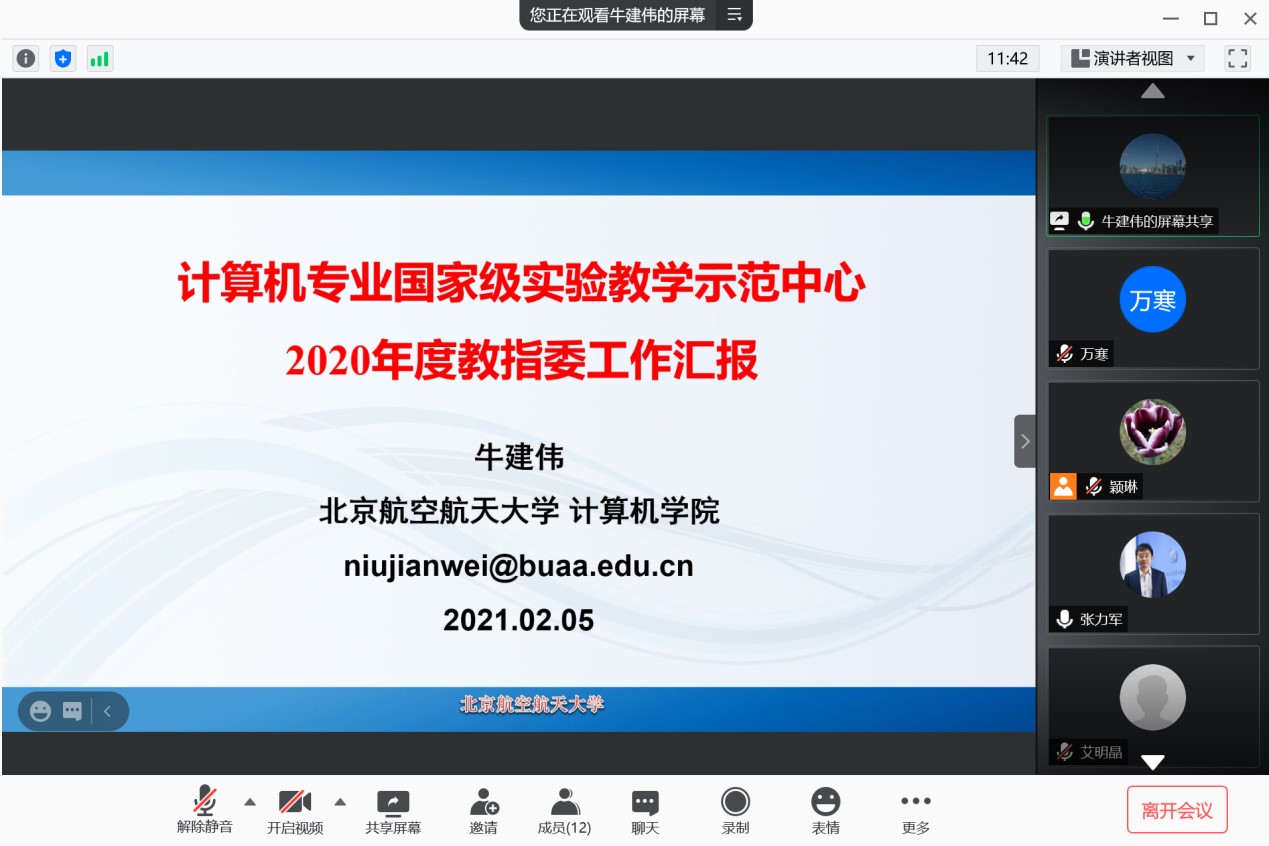The height and width of the screenshot is (846, 1269).
Task: Turn on video (开启视频)
Action: tap(295, 811)
